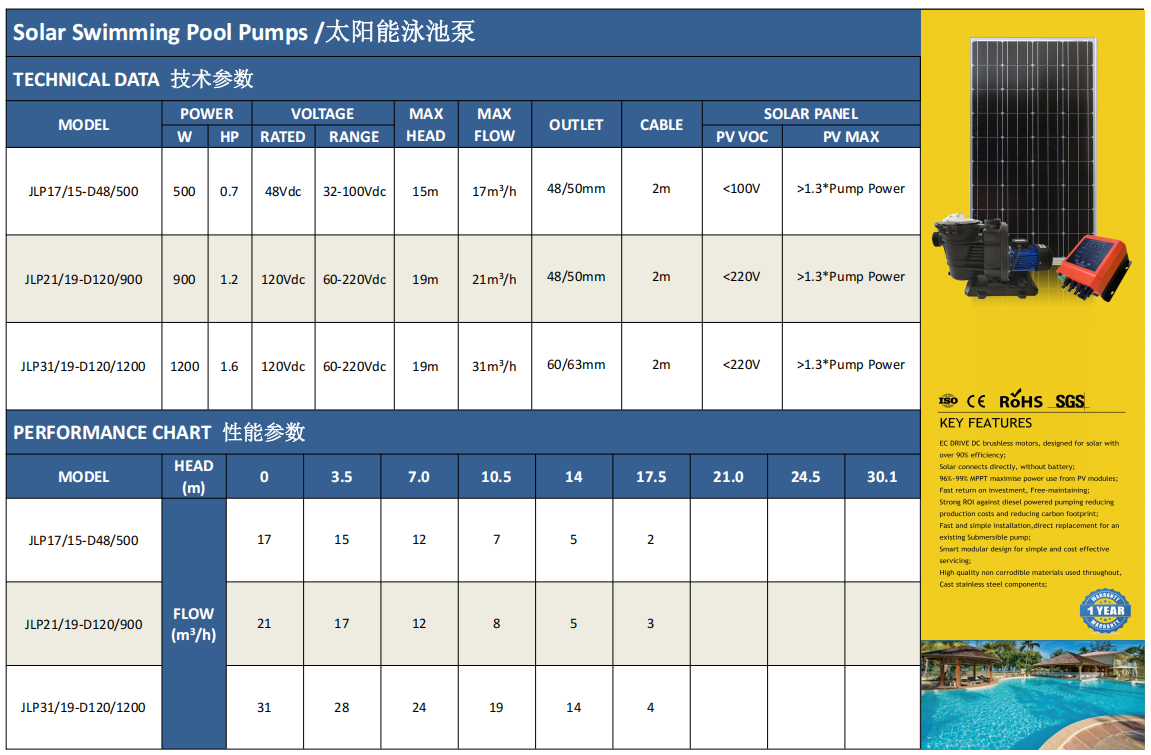1151x755 pixels.
Task: Click the 1 Year warranty badge
Action: pos(1104,610)
